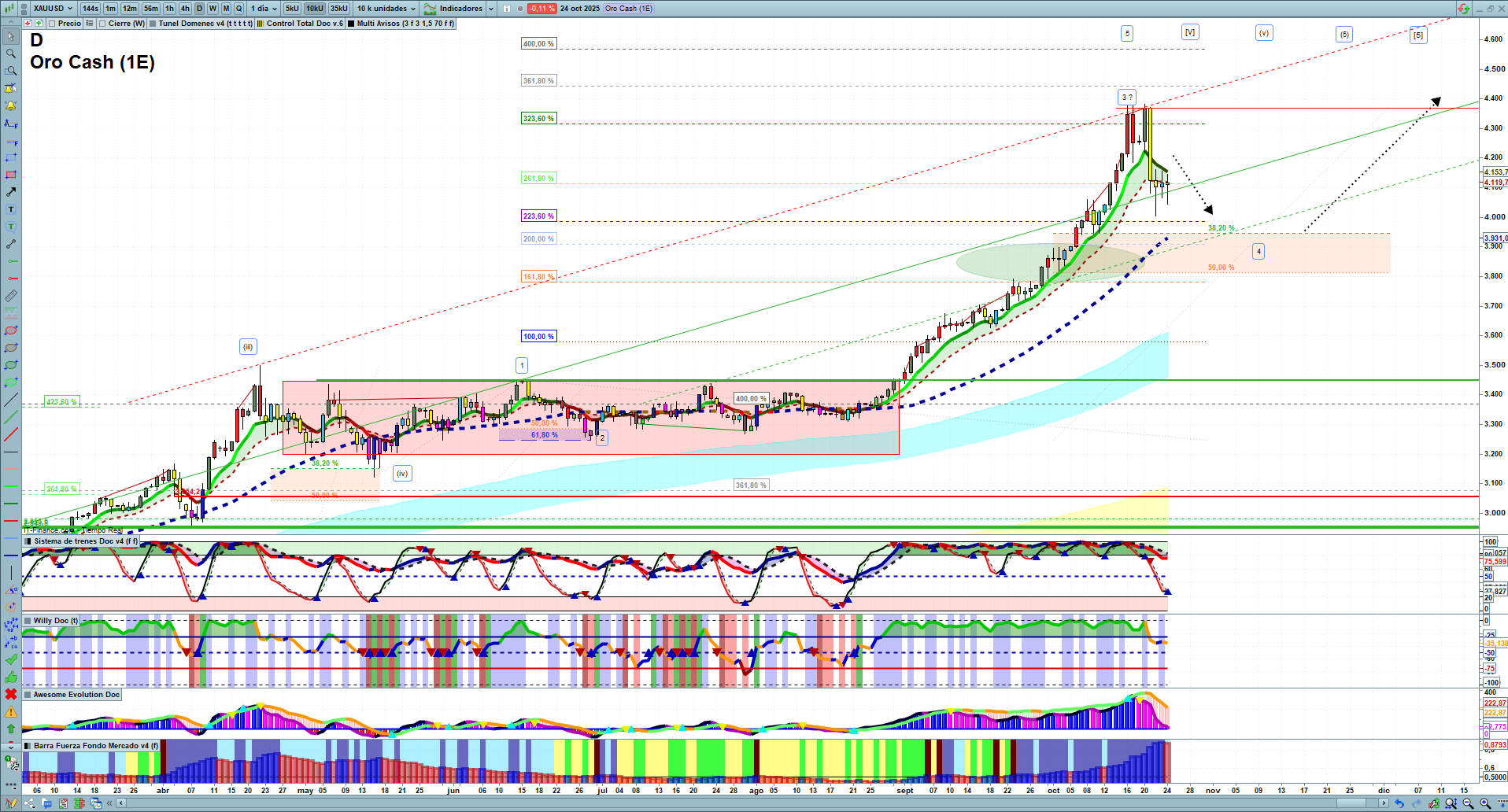This screenshot has height=812, width=1508.
Task: Activate the bell alert tool
Action: [11, 105]
